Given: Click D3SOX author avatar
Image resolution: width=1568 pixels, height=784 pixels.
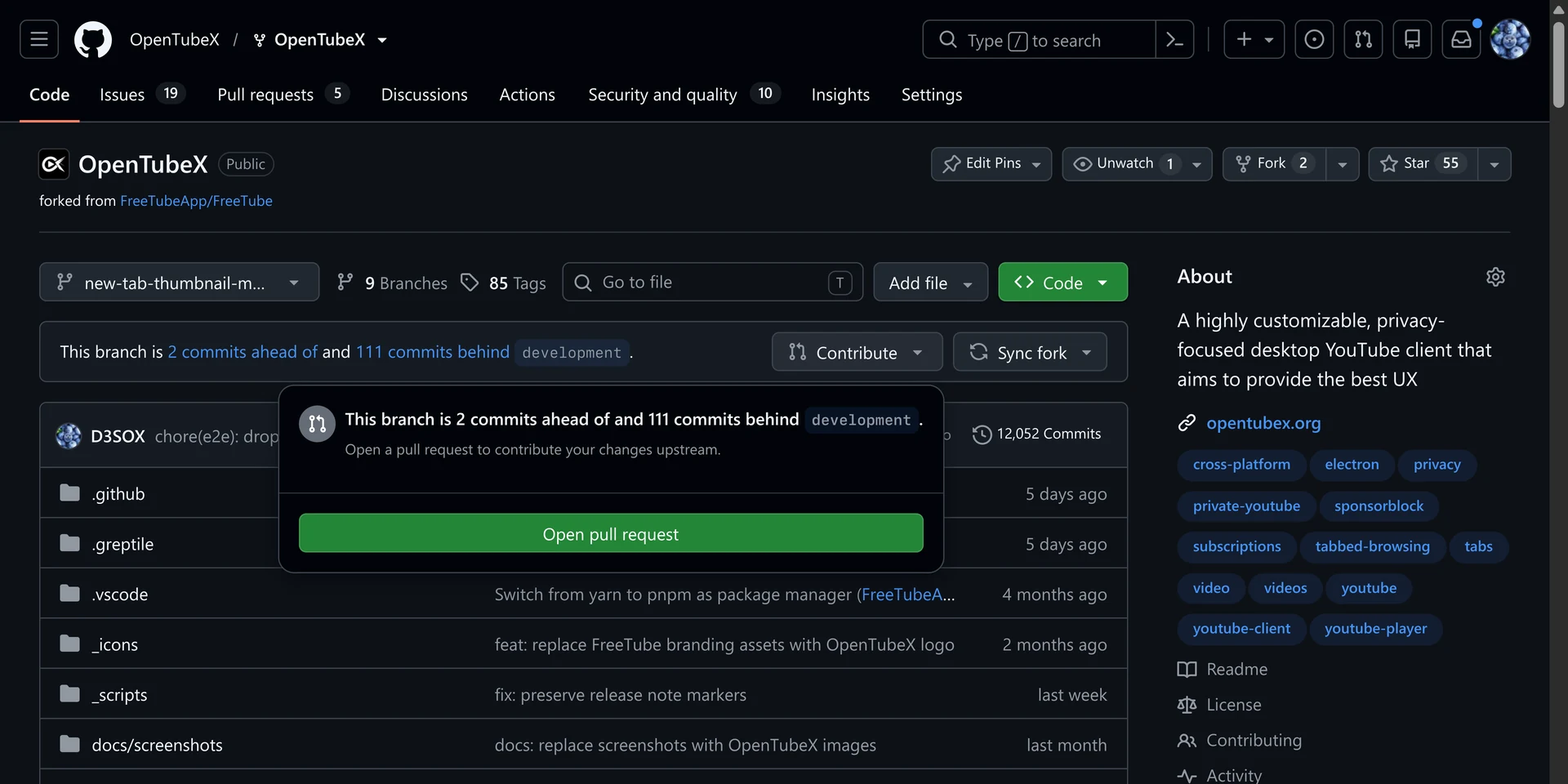Looking at the screenshot, I should (69, 436).
